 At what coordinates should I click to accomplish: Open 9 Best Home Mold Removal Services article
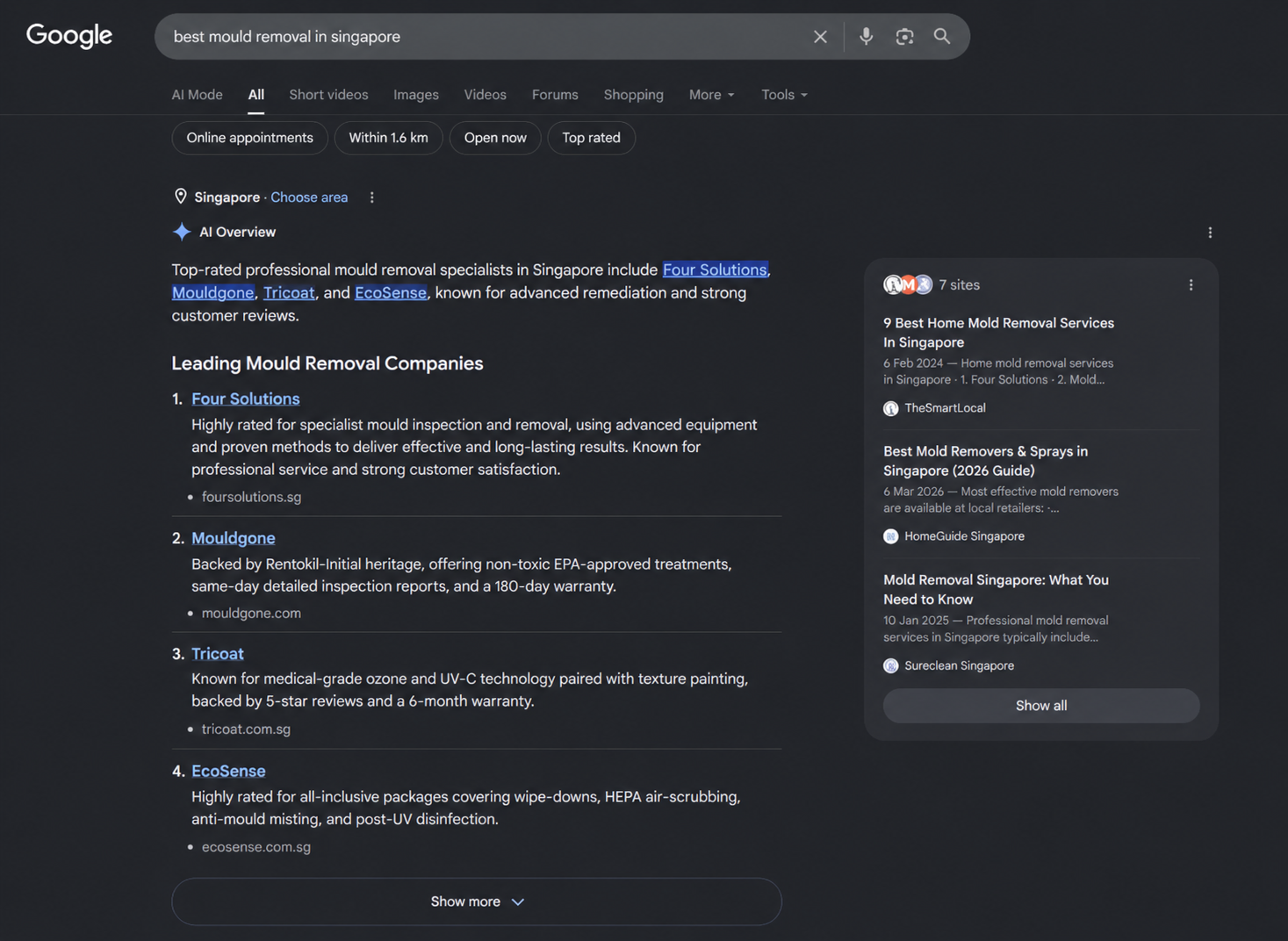point(998,333)
